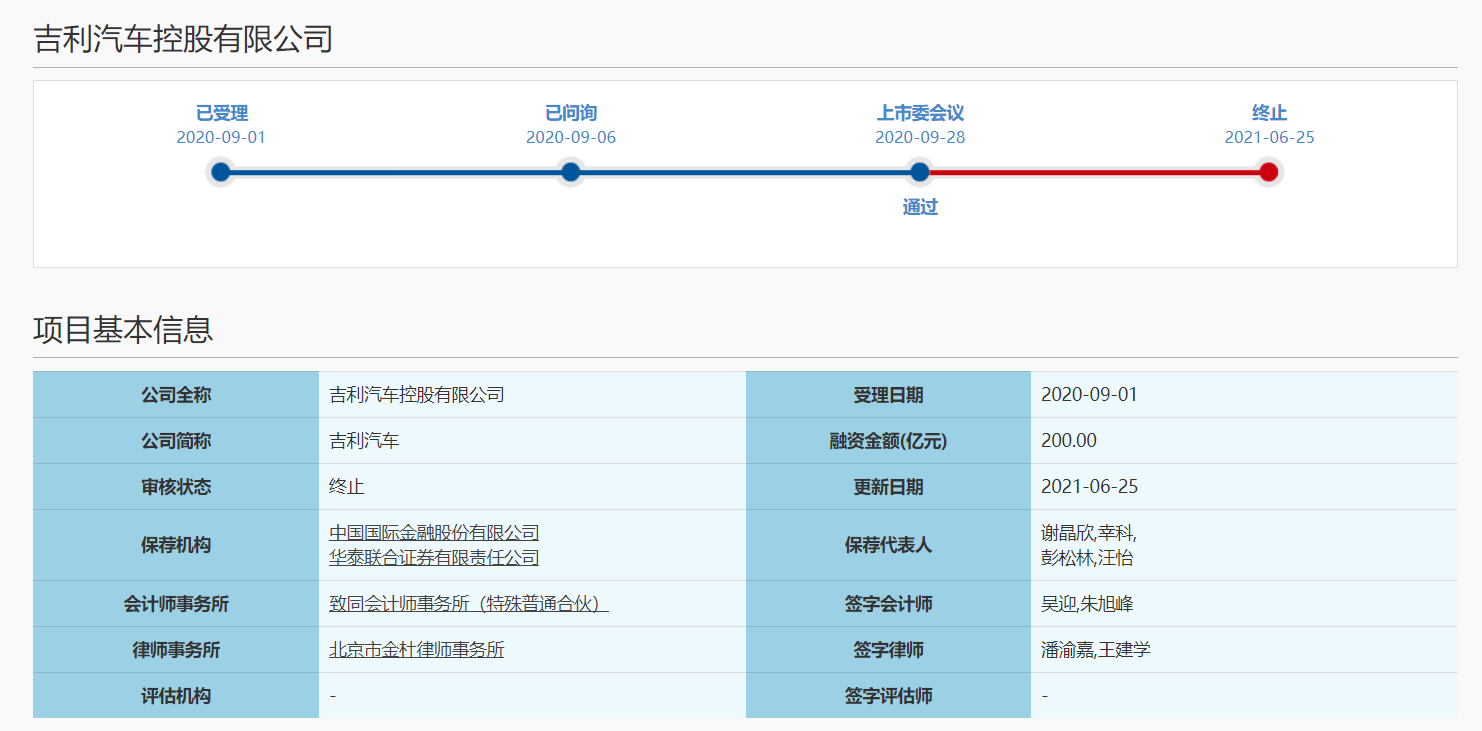Screen dimensions: 1482x731
Task: Click the 吴迎,朱旭峰 accountant names
Action: pyautogui.click(x=1087, y=604)
